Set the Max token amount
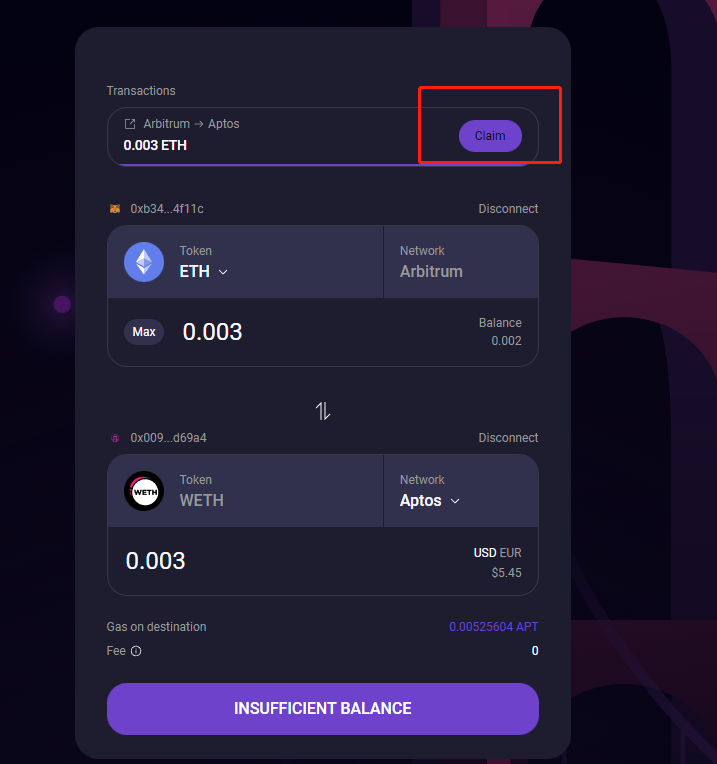Image resolution: width=717 pixels, height=764 pixels. pyautogui.click(x=144, y=332)
